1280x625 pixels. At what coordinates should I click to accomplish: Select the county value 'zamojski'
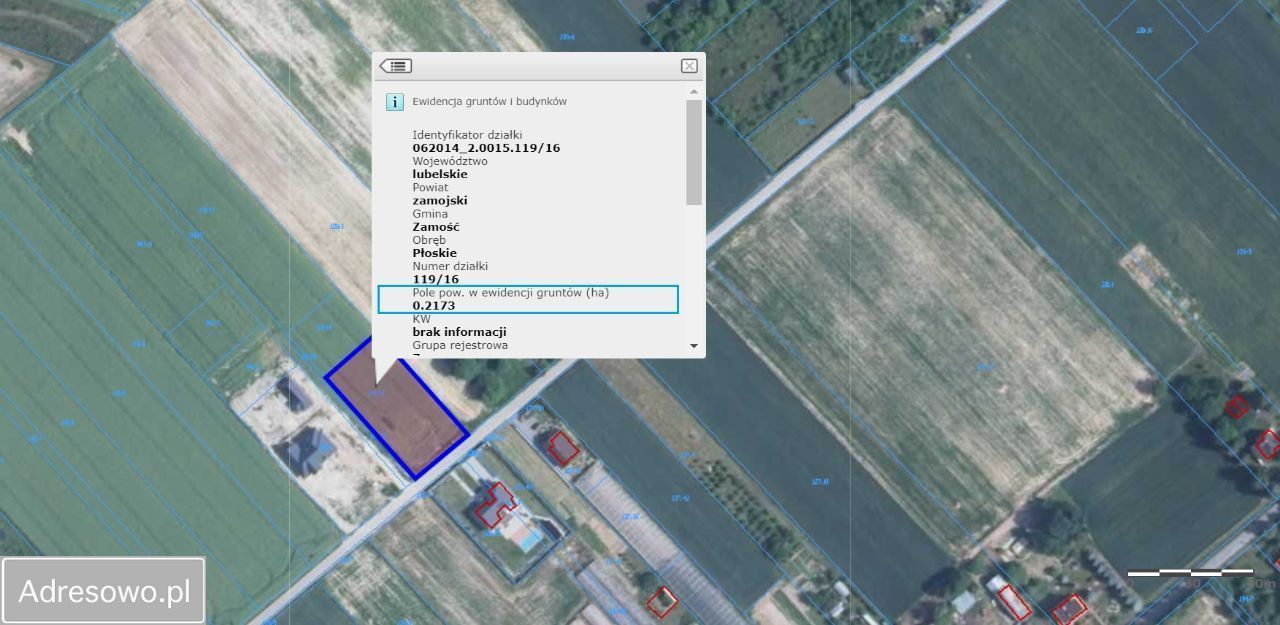[x=440, y=200]
